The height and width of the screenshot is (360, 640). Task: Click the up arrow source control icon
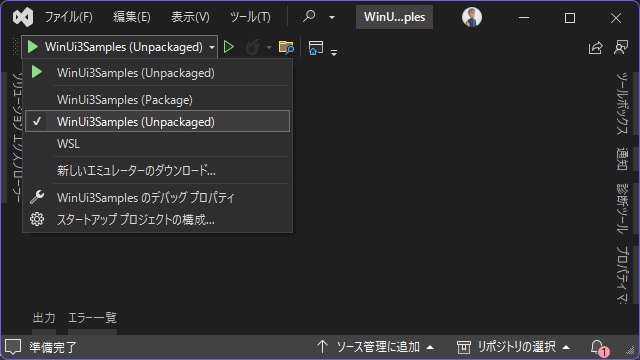click(x=322, y=347)
